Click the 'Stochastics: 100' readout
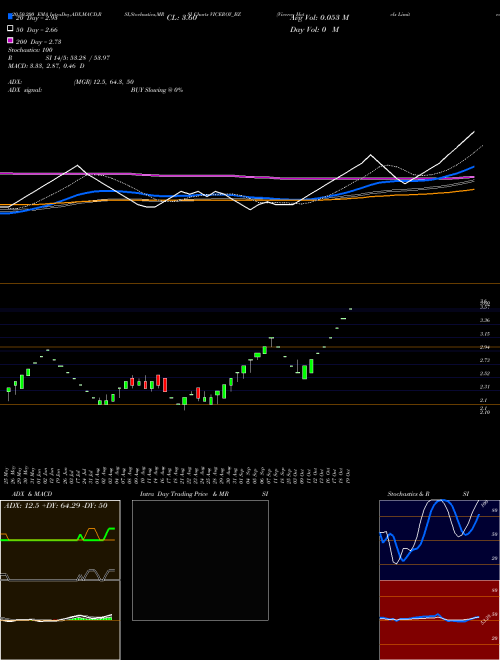Viewport: 500px width, 660px height. [30, 50]
